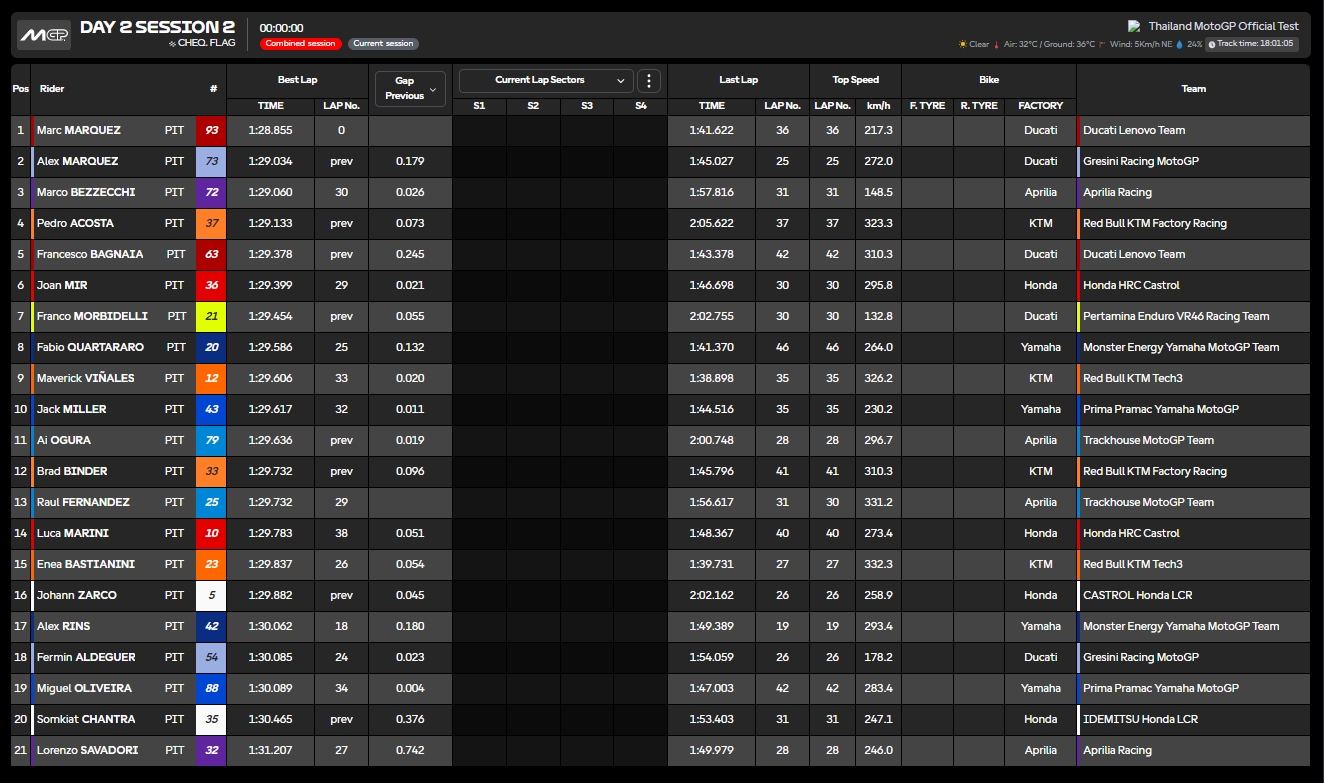
Task: Open the Current Lap Sectors dropdown
Action: coord(545,80)
